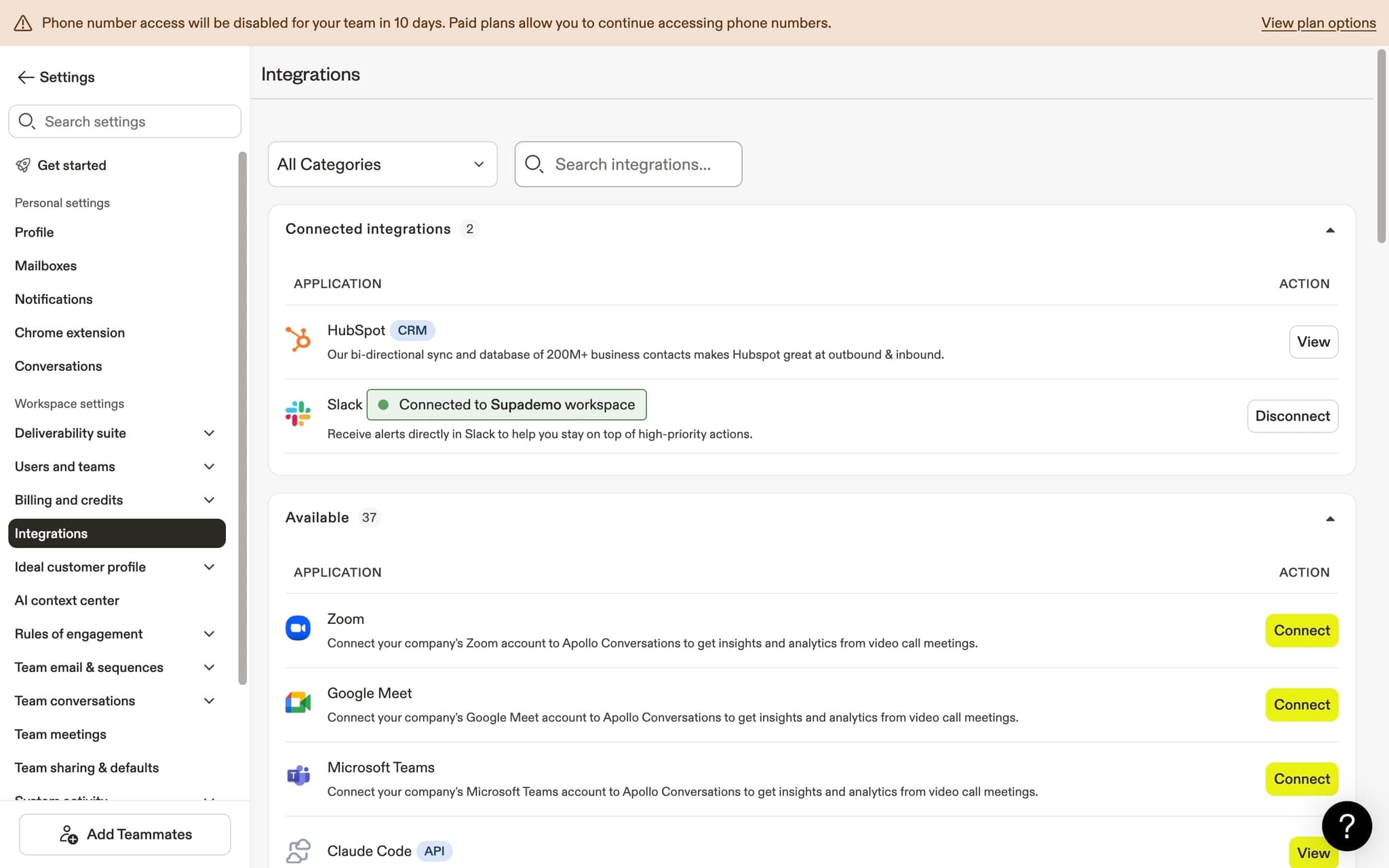
Task: Click the back arrow next to Settings
Action: [25, 77]
